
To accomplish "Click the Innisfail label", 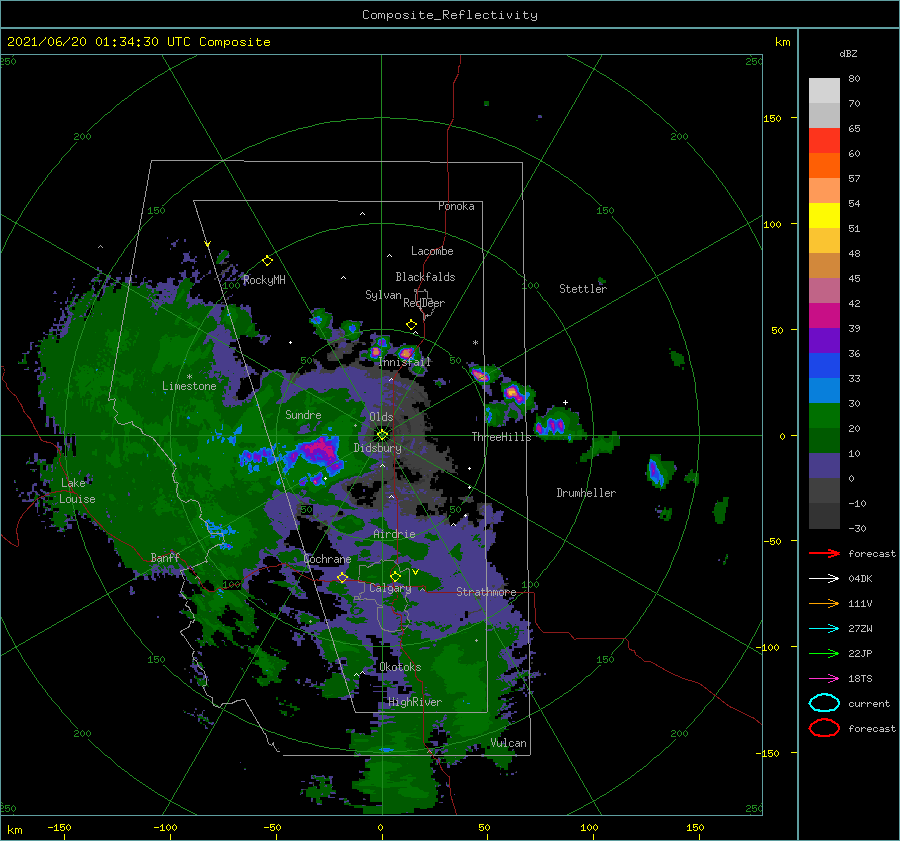I will click(404, 362).
